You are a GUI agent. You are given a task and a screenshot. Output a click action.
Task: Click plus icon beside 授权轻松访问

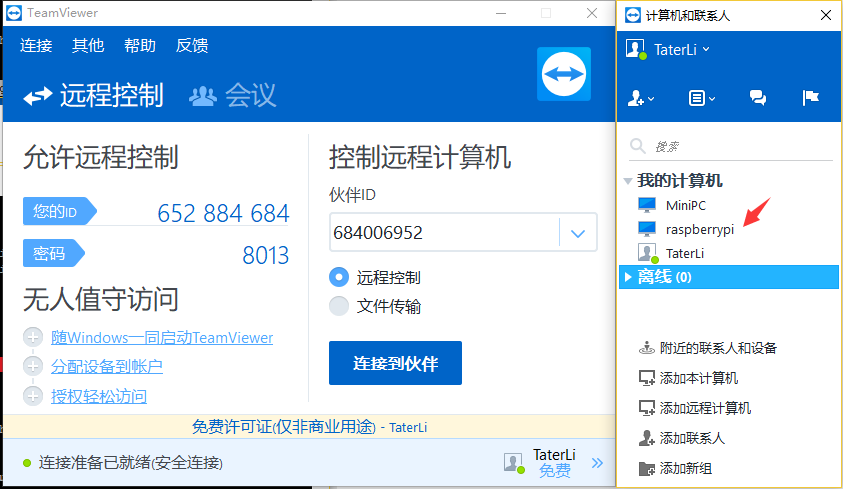[x=33, y=396]
